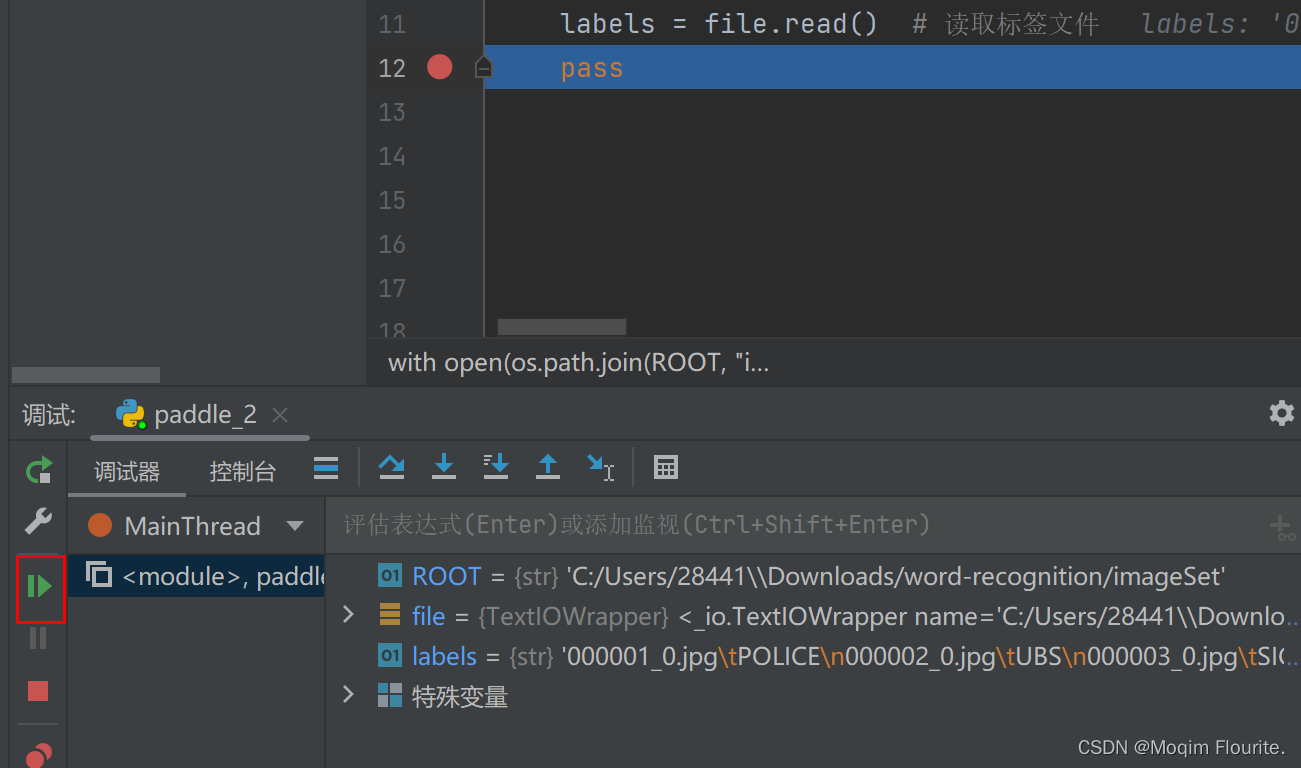Close the paddle_2 debug tab
Screen dimensions: 1301x768
[280, 415]
